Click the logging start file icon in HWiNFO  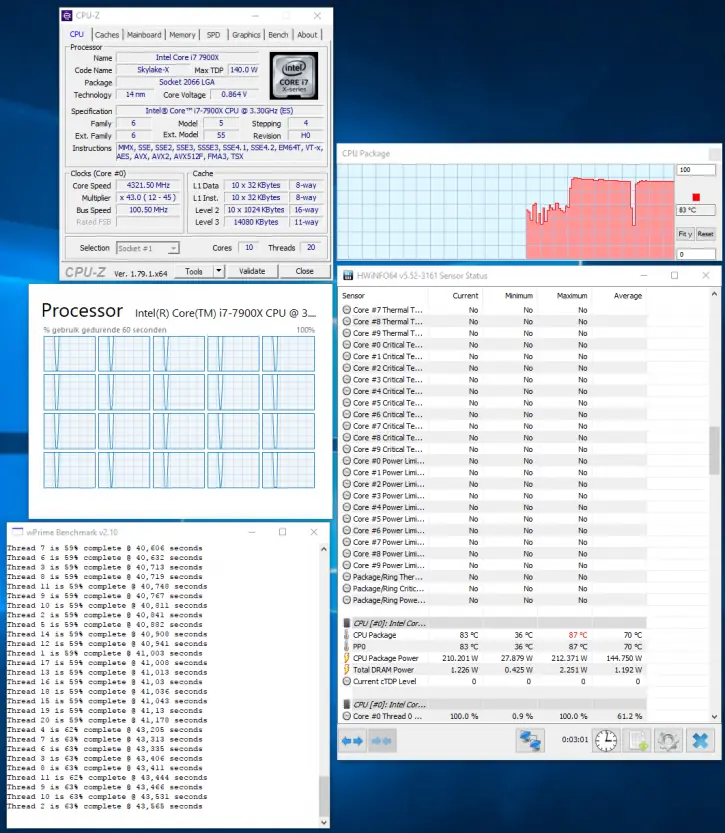point(637,741)
